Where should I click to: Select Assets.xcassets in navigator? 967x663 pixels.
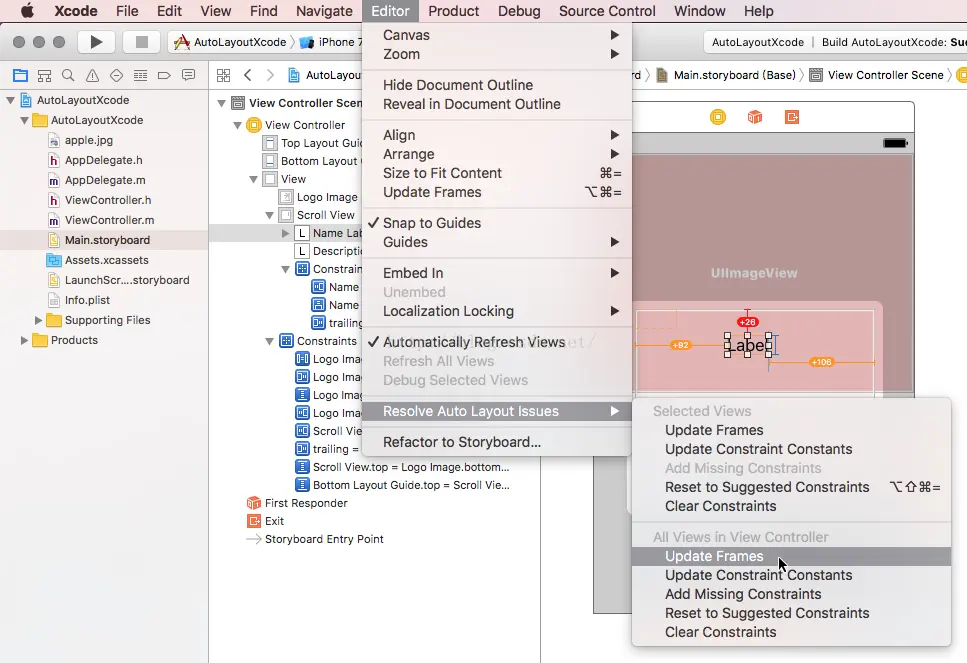click(x=106, y=260)
